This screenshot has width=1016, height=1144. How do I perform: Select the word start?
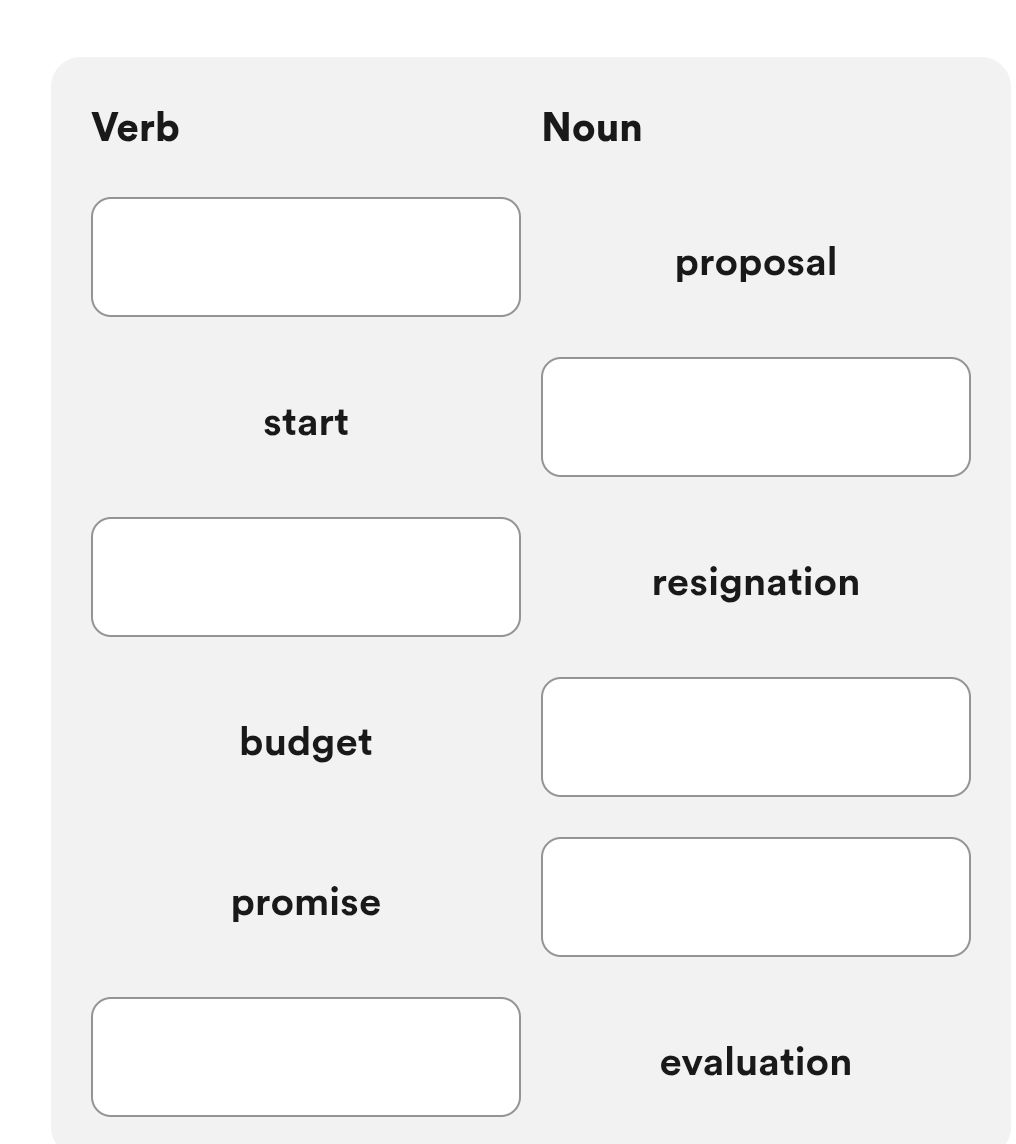point(305,422)
